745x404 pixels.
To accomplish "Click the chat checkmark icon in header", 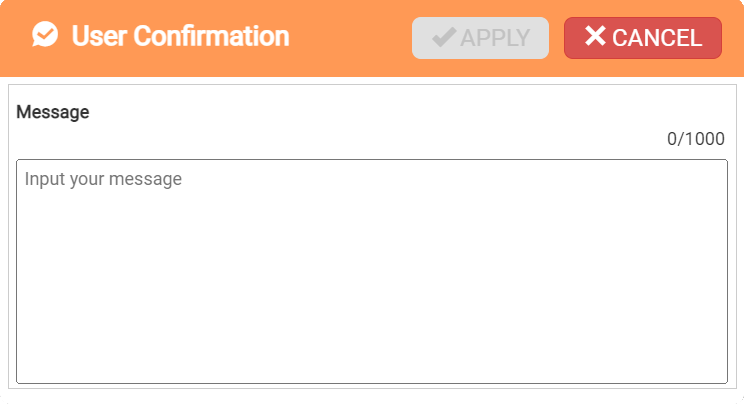I will point(45,37).
